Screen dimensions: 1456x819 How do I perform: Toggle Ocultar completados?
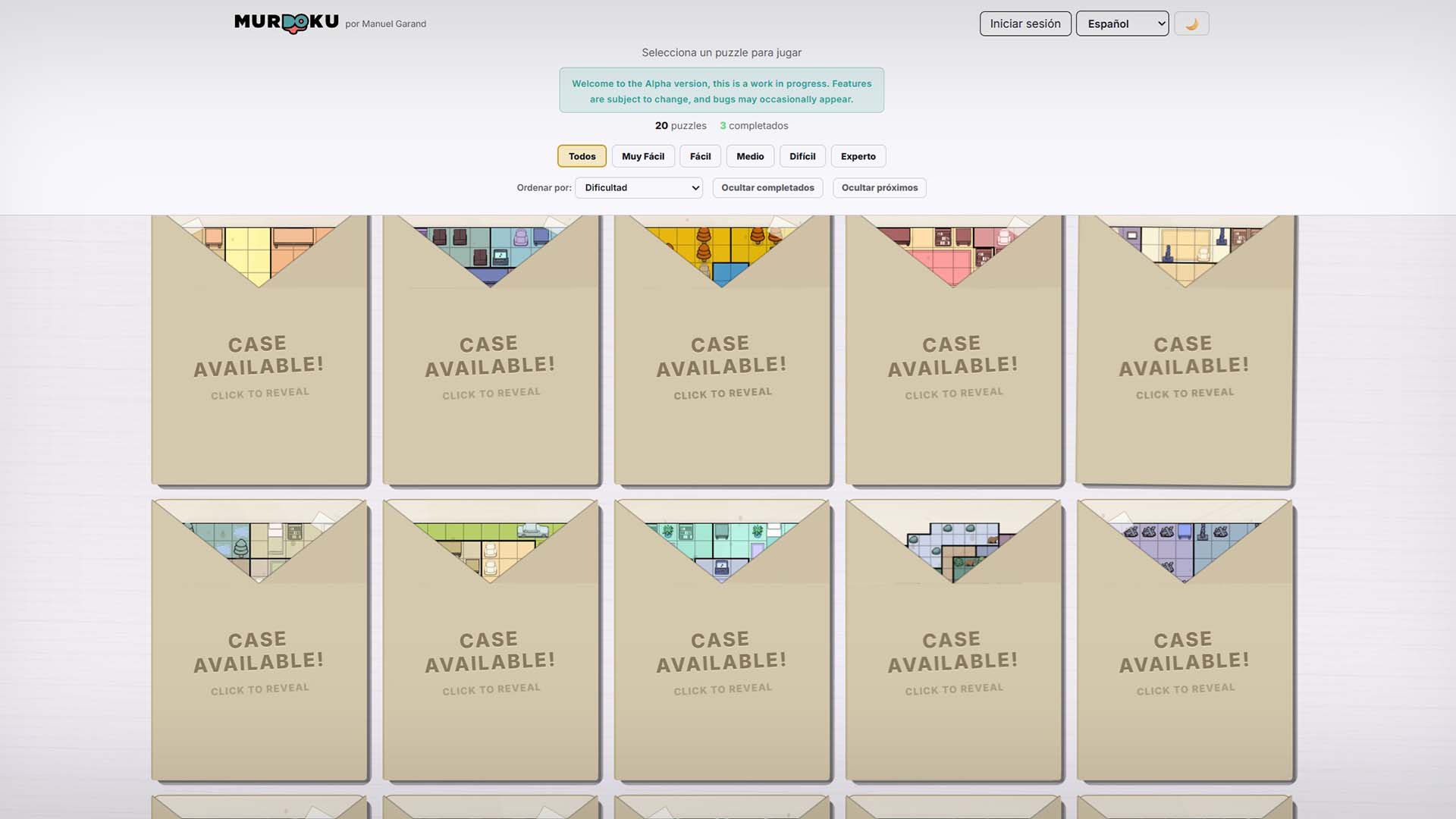pyautogui.click(x=767, y=187)
